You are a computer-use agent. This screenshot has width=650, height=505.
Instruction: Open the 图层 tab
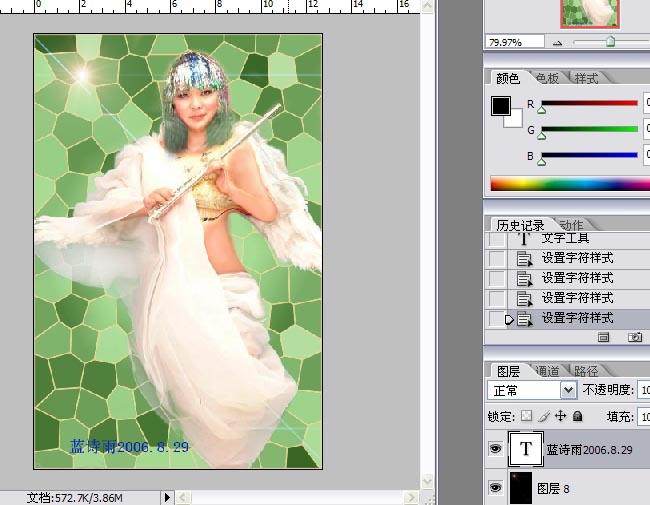click(508, 371)
